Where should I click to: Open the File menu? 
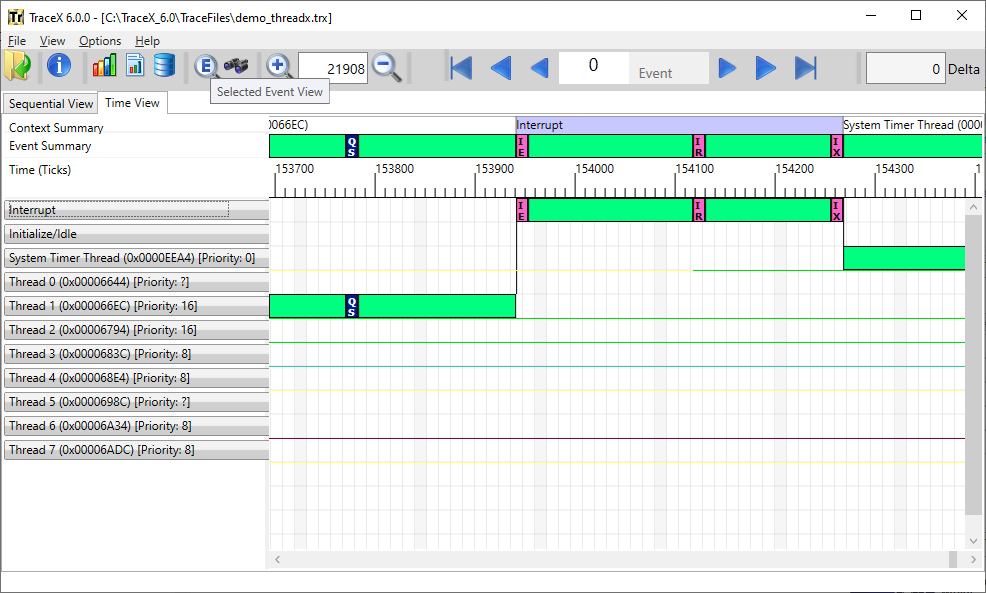[x=17, y=41]
